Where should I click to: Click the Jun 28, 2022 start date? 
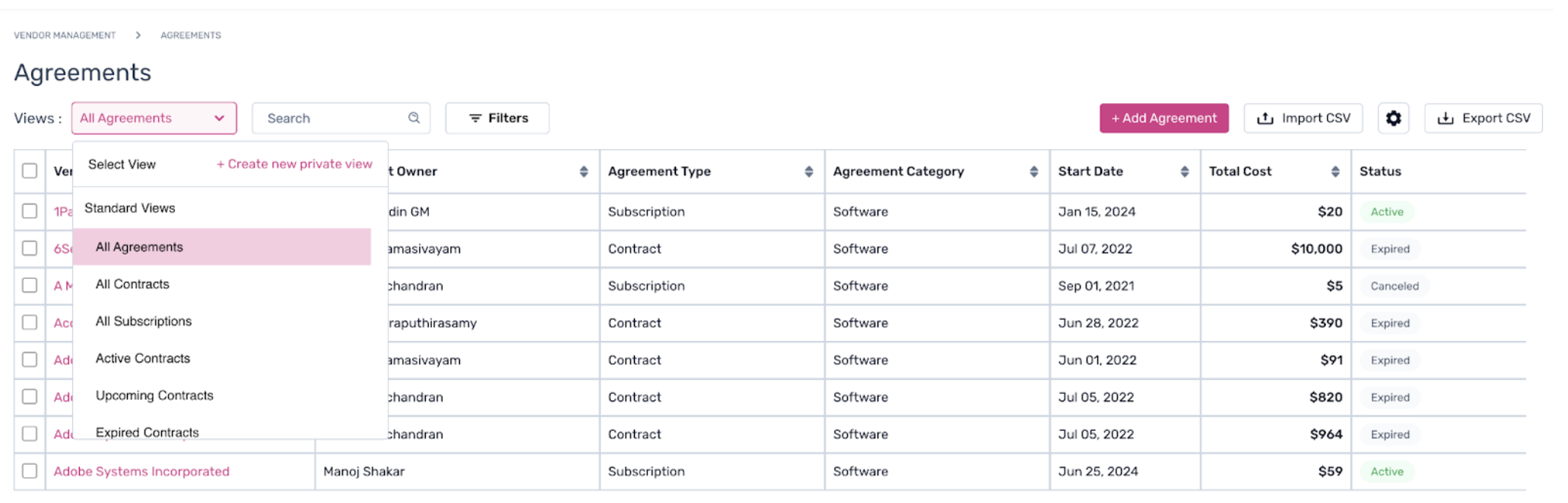click(x=1098, y=323)
